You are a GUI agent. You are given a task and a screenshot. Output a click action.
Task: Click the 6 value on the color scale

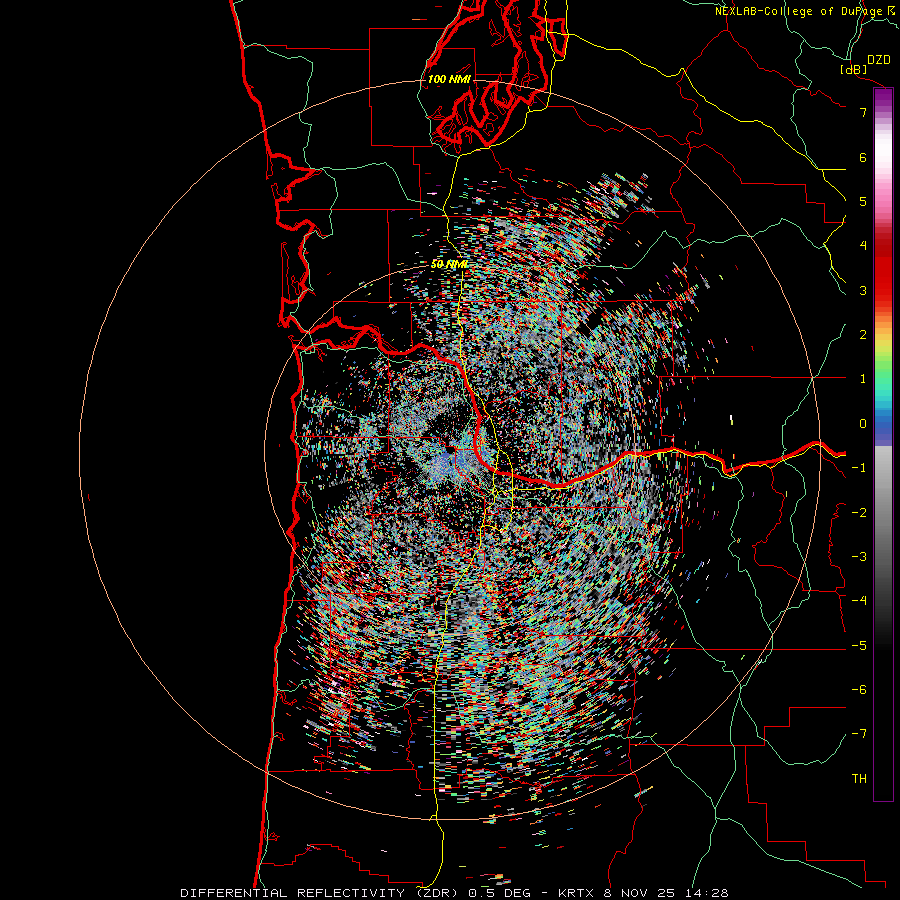click(863, 157)
